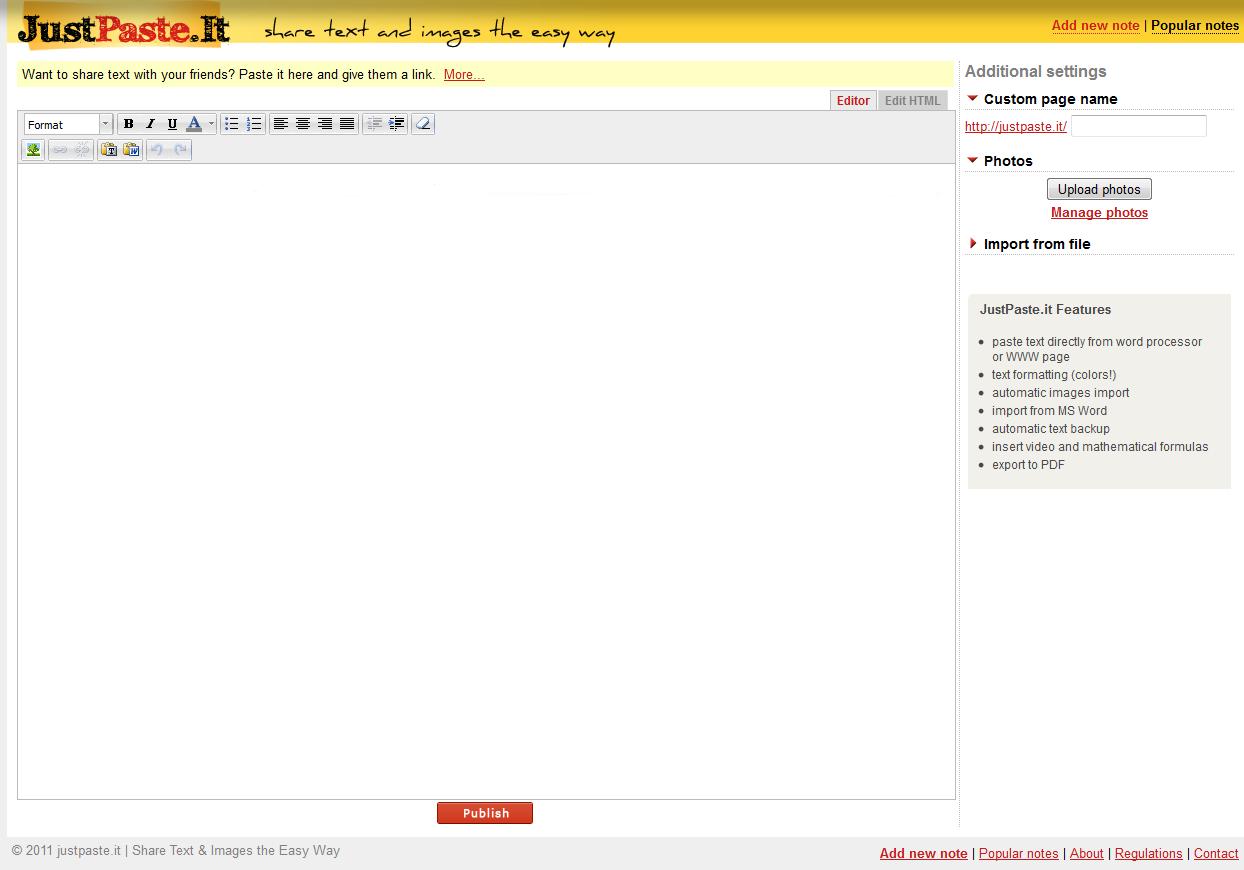
Task: Click the Paste as plain text icon
Action: click(110, 149)
